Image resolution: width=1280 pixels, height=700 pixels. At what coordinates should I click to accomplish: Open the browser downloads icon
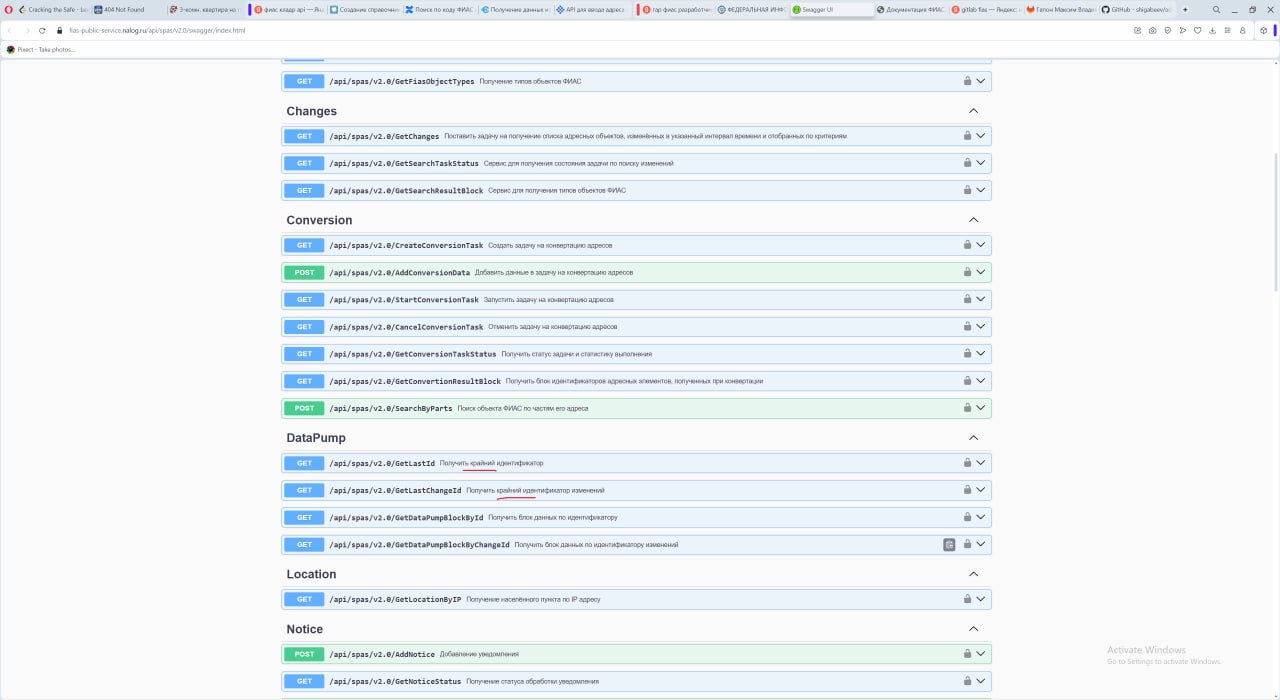tap(1212, 30)
